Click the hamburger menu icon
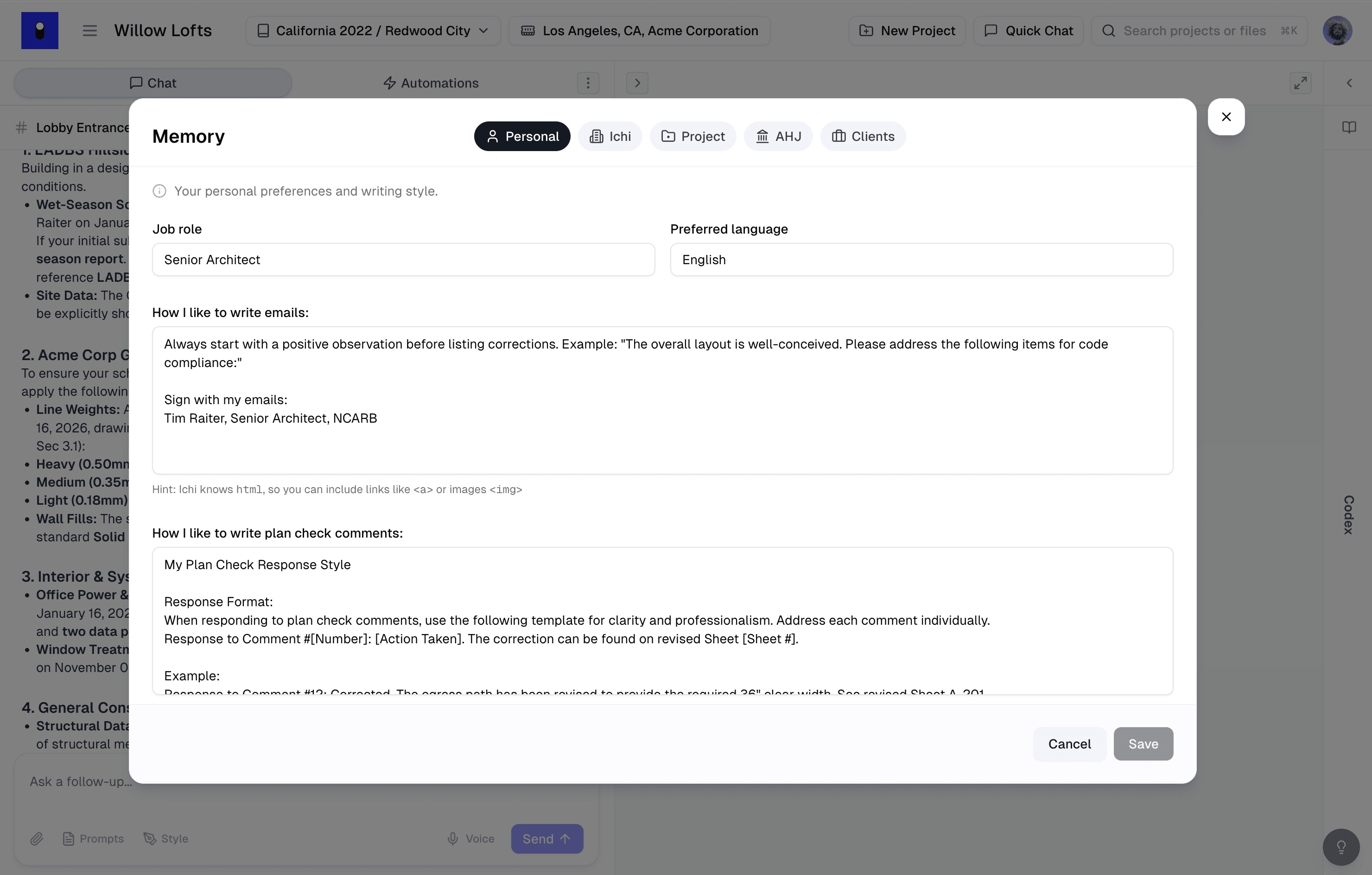 [89, 31]
